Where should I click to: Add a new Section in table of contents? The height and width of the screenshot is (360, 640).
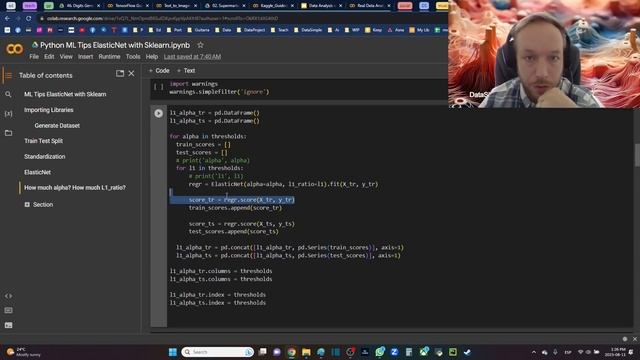(39, 204)
